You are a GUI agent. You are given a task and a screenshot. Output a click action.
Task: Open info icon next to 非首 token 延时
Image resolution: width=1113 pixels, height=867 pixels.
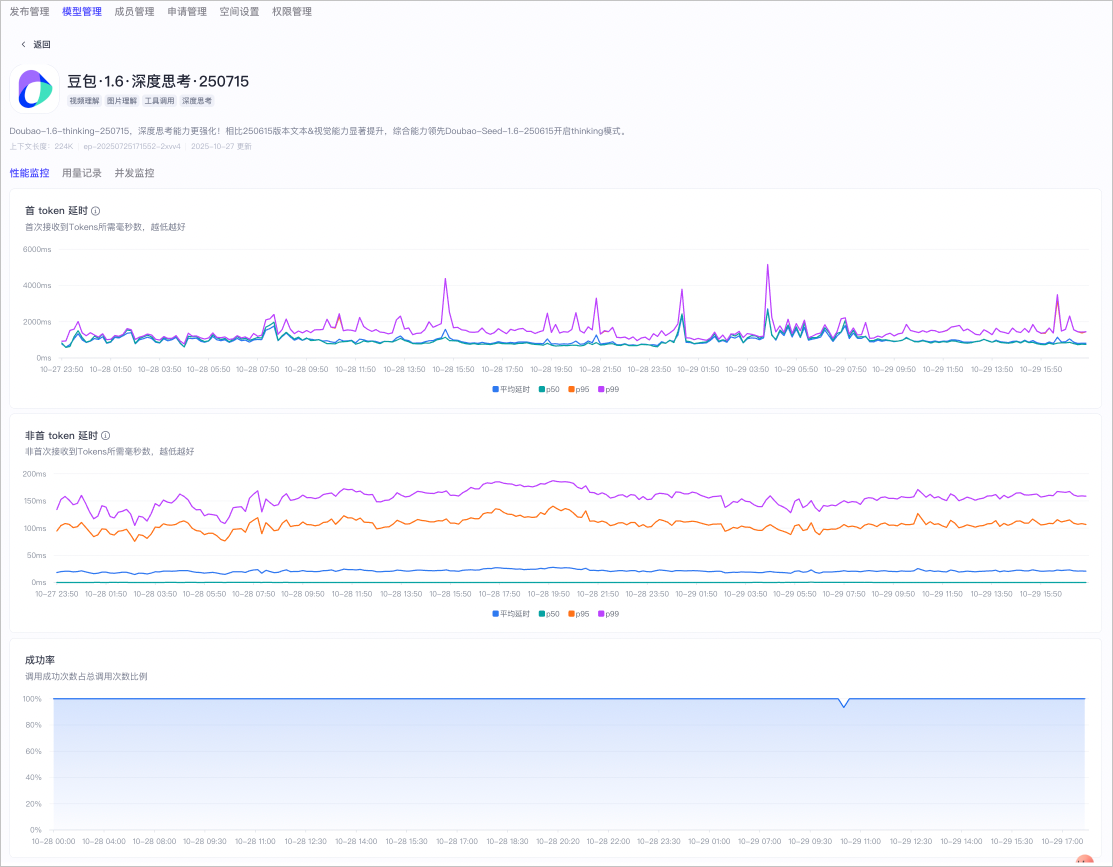click(x=106, y=435)
